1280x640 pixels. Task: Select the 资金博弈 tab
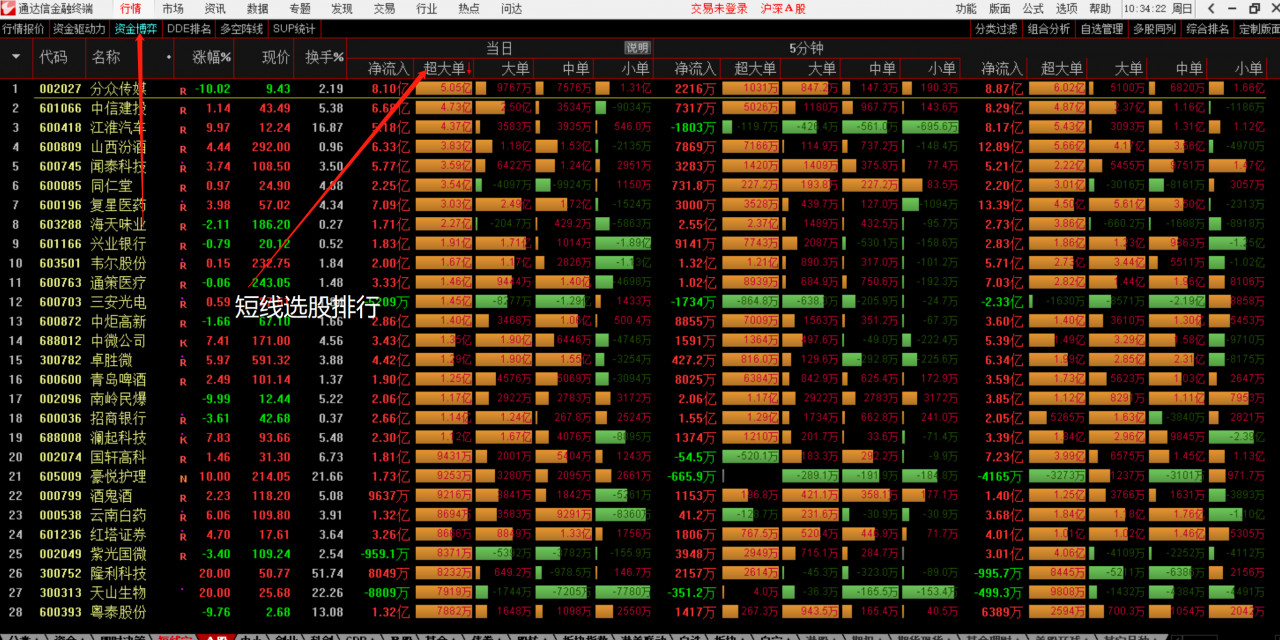click(x=136, y=29)
